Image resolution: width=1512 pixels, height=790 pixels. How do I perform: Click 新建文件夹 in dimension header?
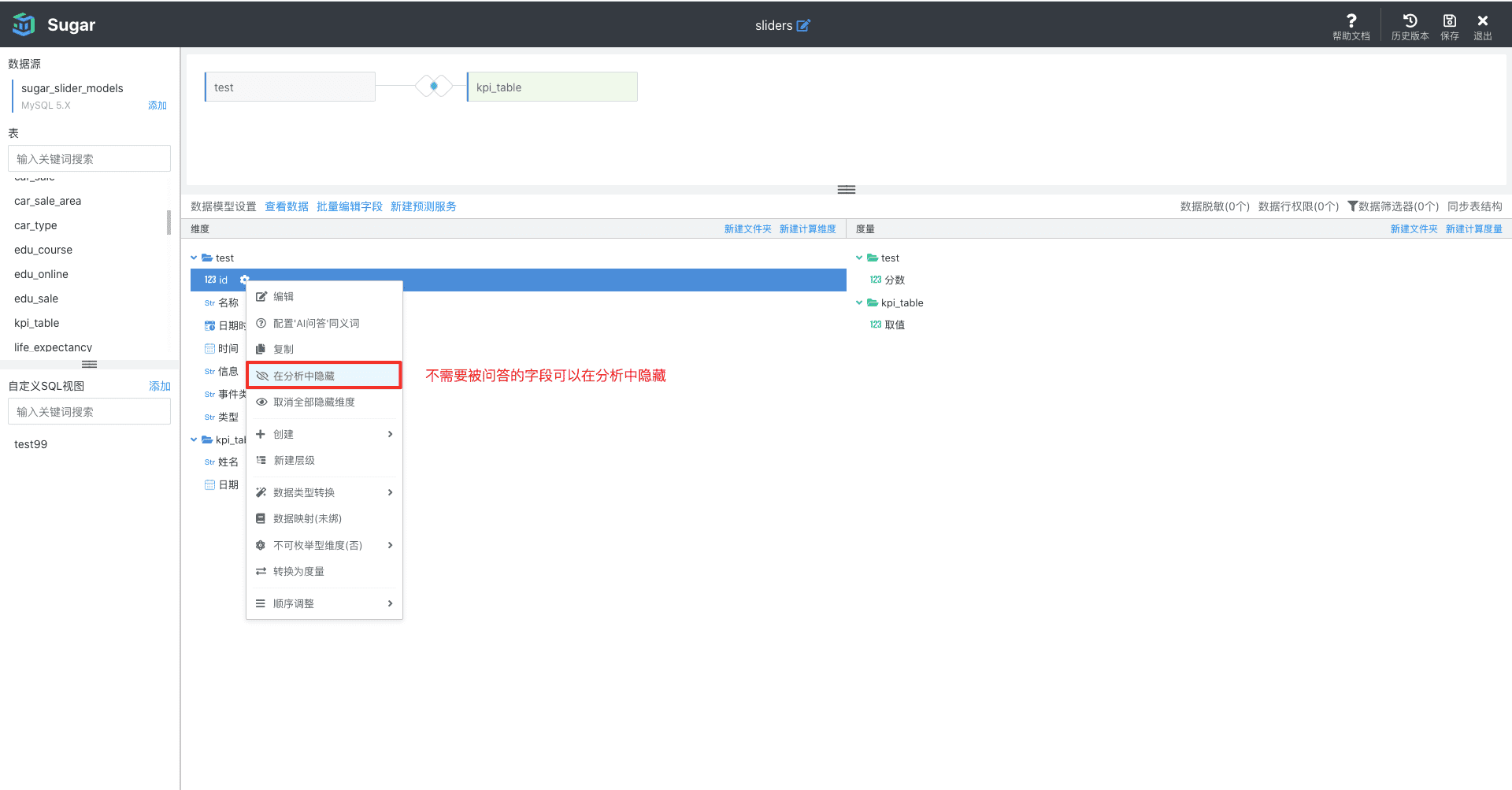[x=748, y=229]
